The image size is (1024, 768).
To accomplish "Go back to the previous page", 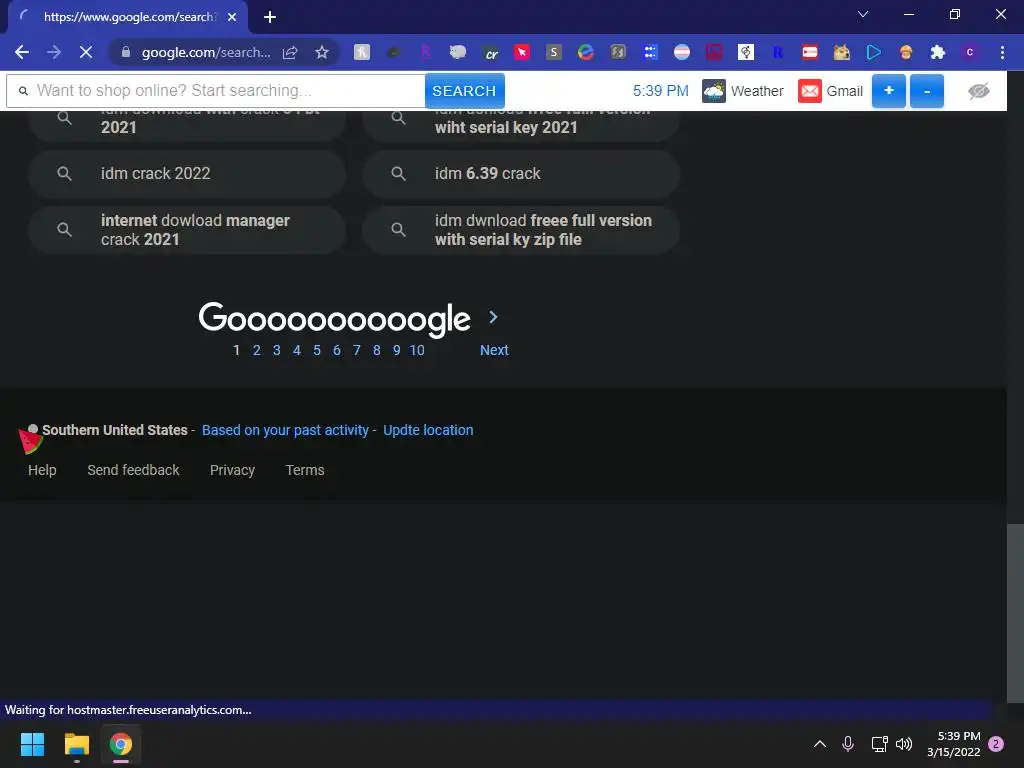I will point(22,52).
